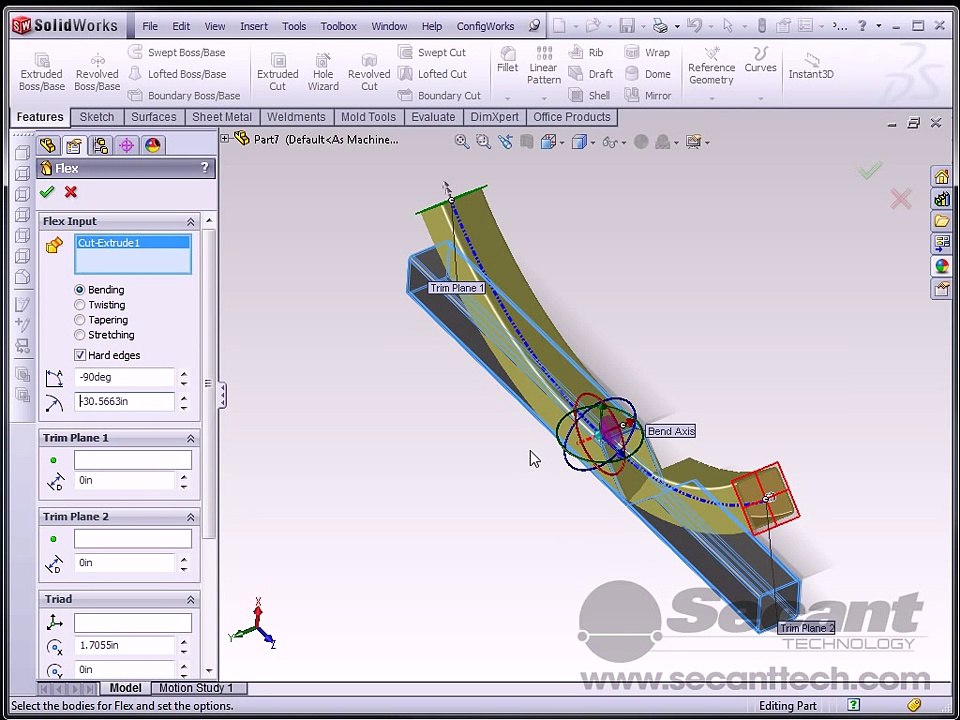Select the Rib tool
The image size is (960, 720).
coord(587,53)
